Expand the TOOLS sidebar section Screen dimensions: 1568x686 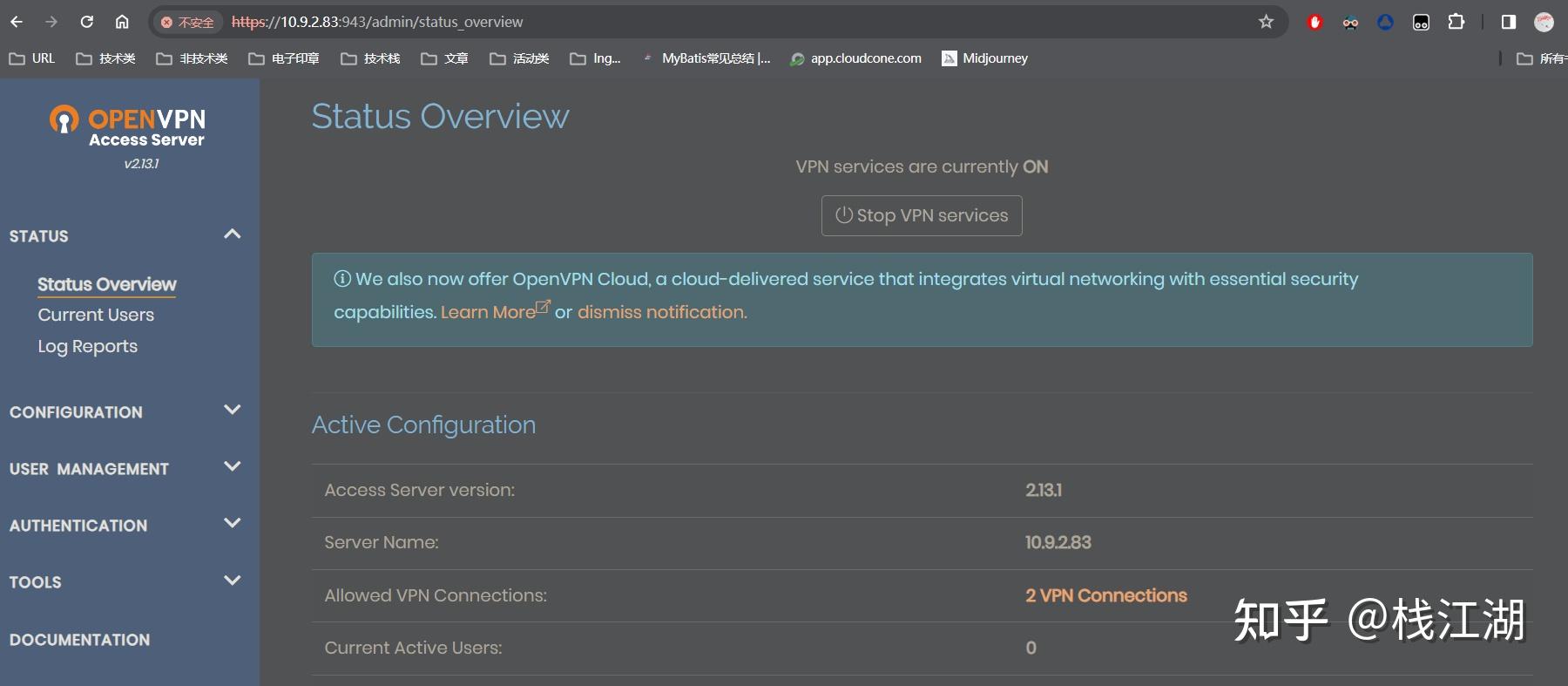[232, 580]
